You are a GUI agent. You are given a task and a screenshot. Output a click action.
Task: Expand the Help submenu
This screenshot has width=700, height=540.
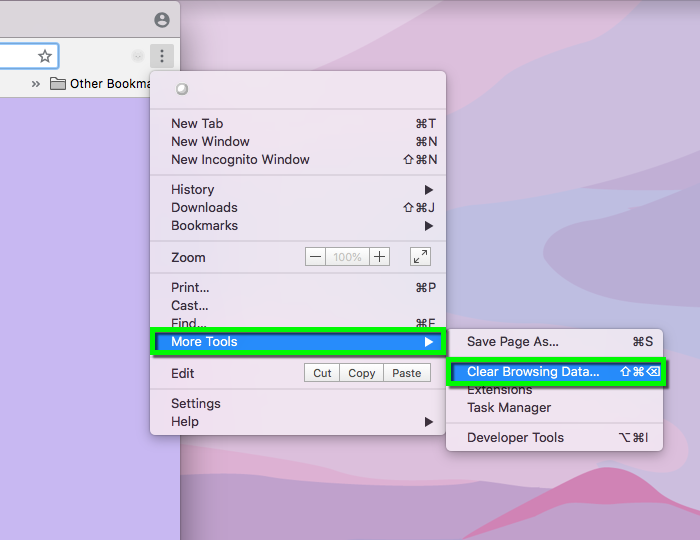click(x=298, y=421)
